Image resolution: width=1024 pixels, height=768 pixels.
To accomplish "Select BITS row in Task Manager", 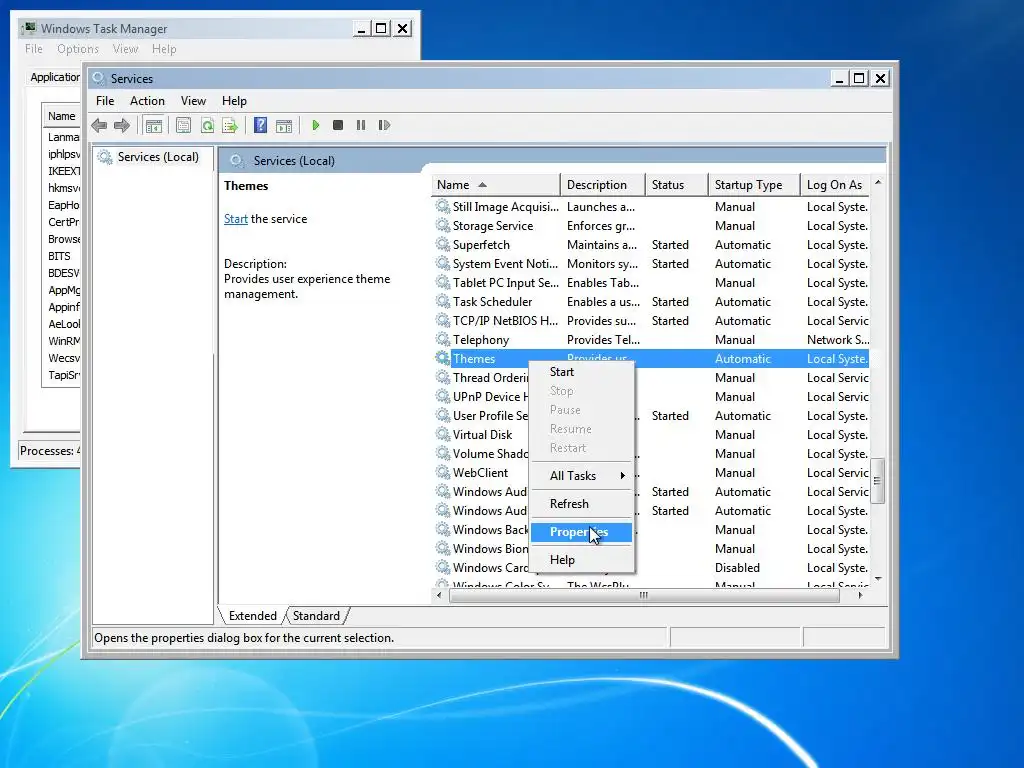I will 61,256.
